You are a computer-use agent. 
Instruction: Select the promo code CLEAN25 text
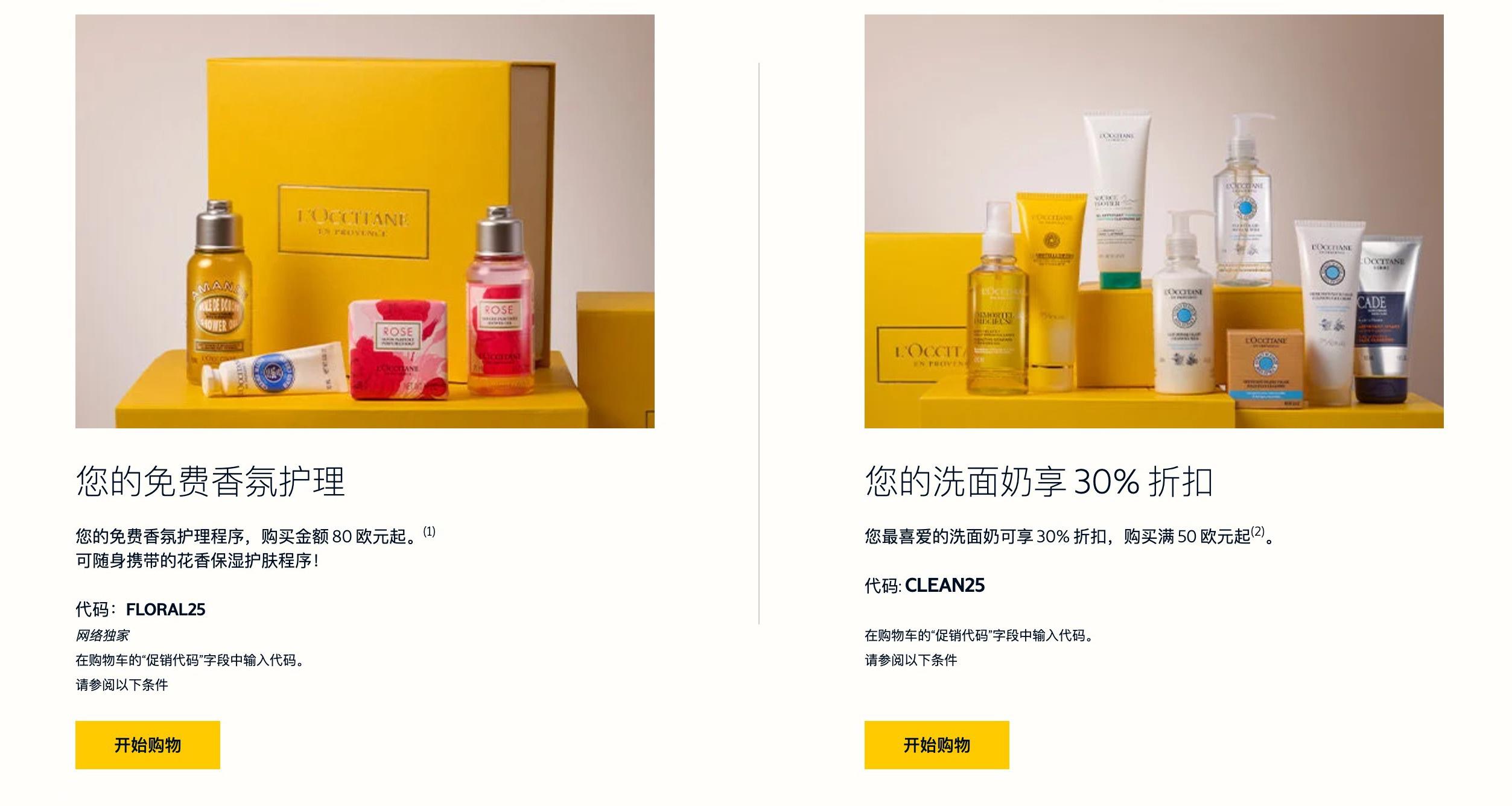coord(945,585)
